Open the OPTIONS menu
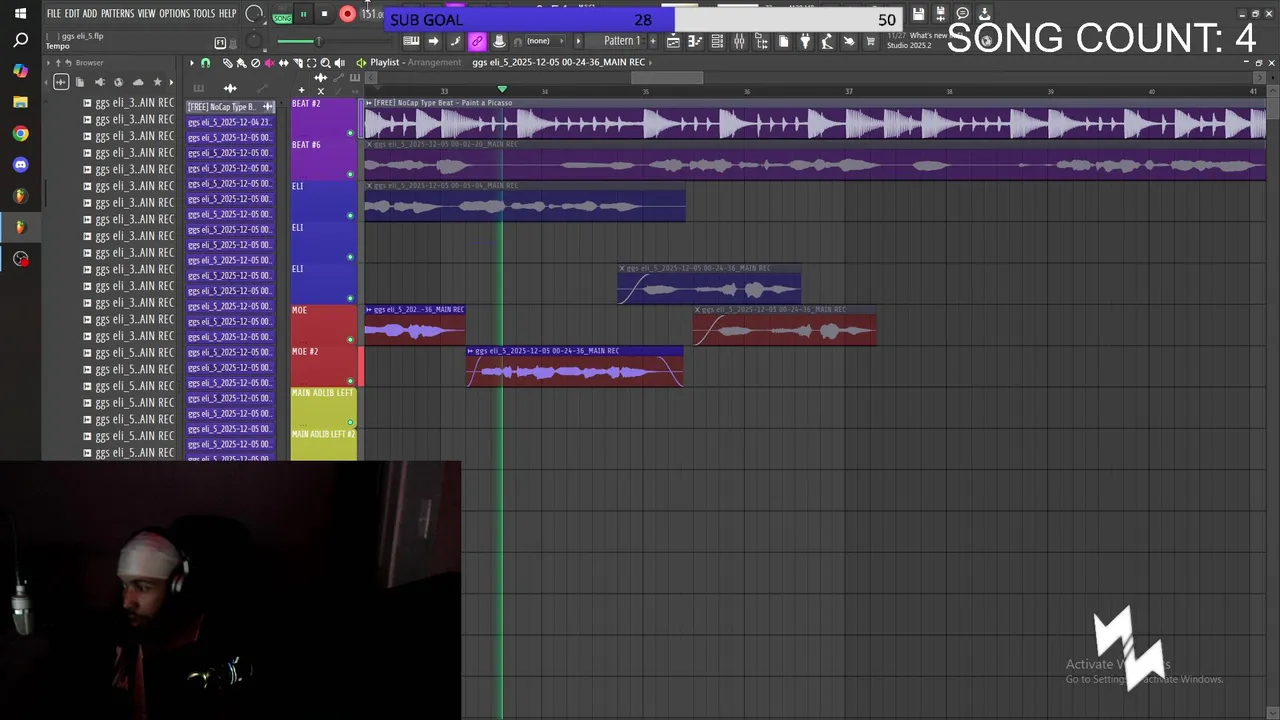This screenshot has height=720, width=1280. pyautogui.click(x=174, y=14)
